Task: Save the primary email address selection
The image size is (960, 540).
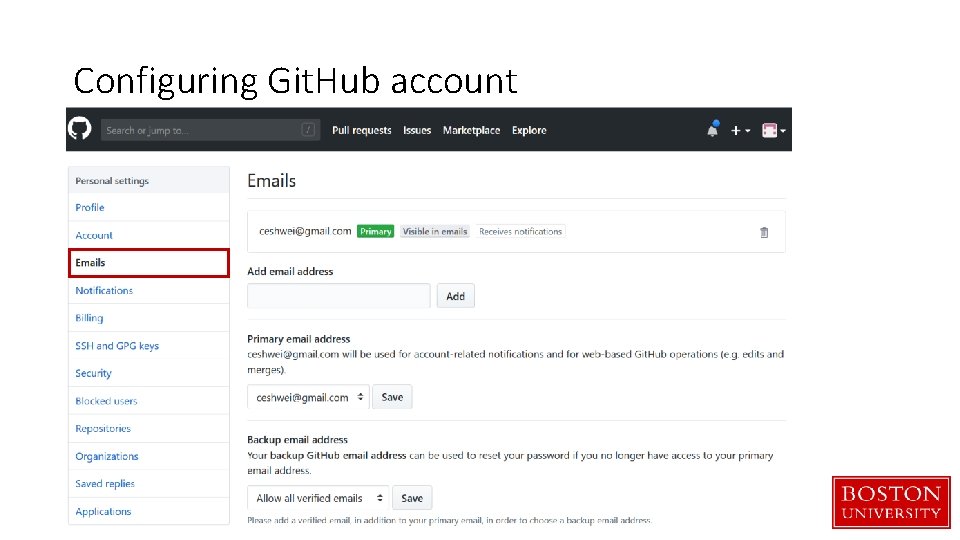Action: [392, 397]
